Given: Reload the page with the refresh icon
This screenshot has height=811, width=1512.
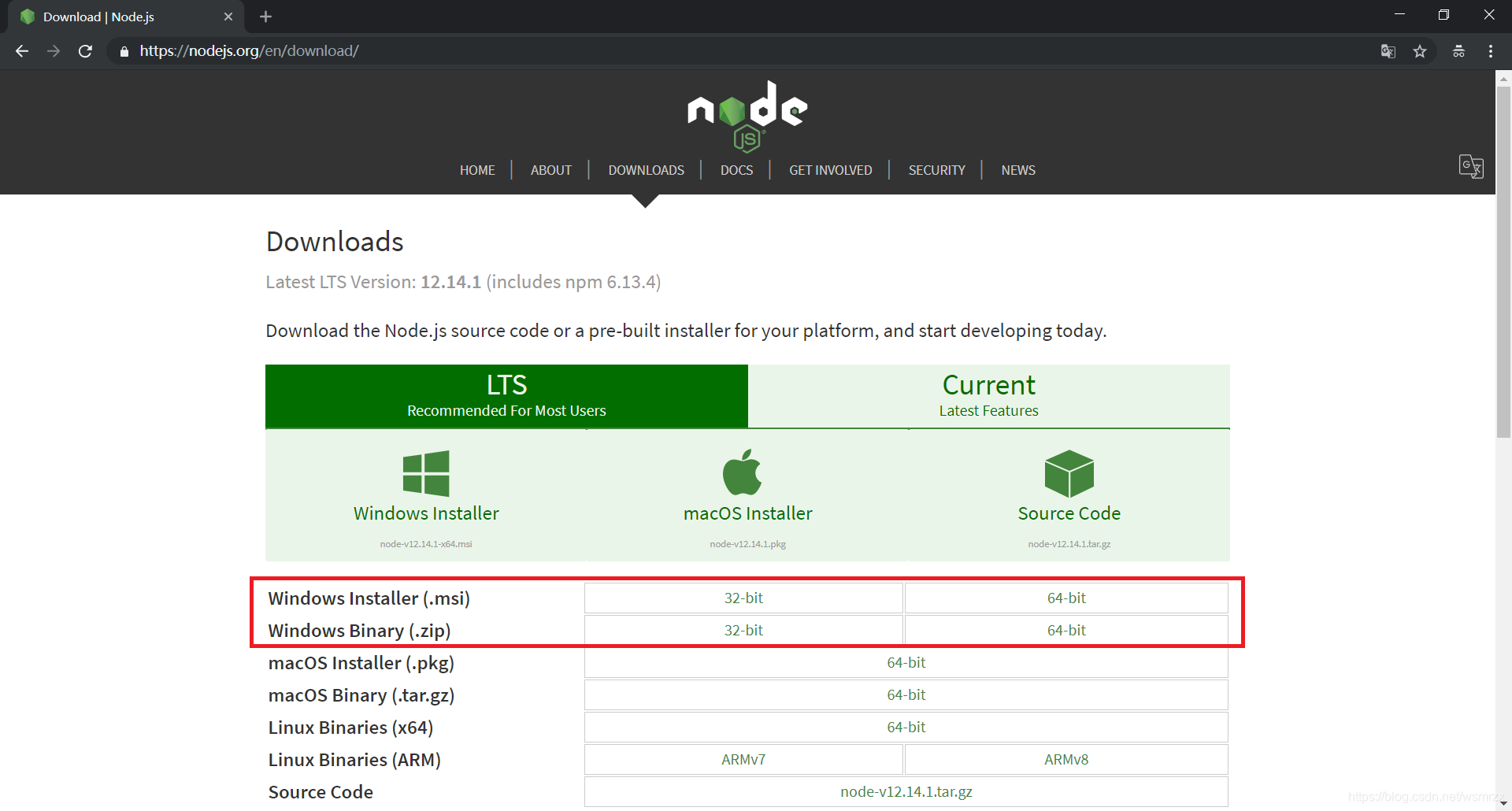Looking at the screenshot, I should point(85,51).
